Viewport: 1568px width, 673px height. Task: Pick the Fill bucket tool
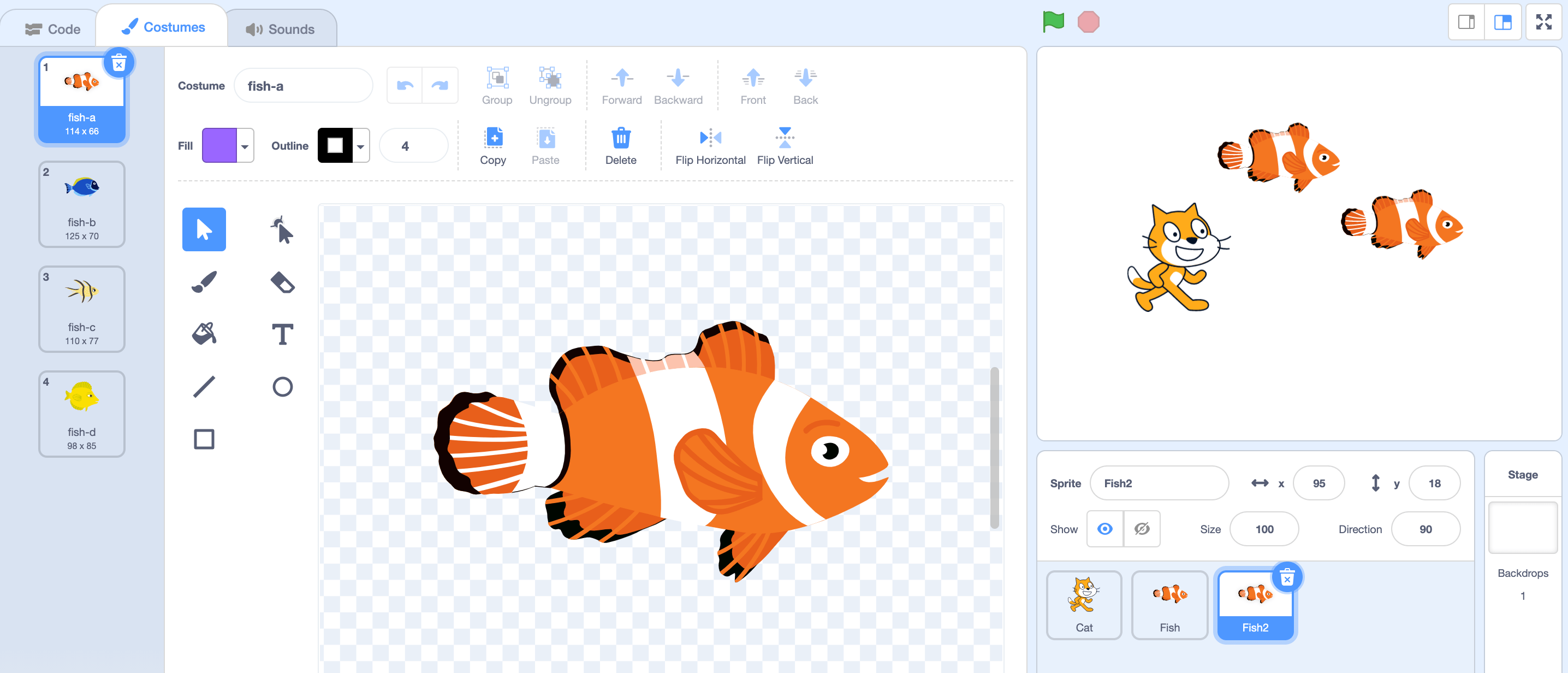pyautogui.click(x=204, y=333)
